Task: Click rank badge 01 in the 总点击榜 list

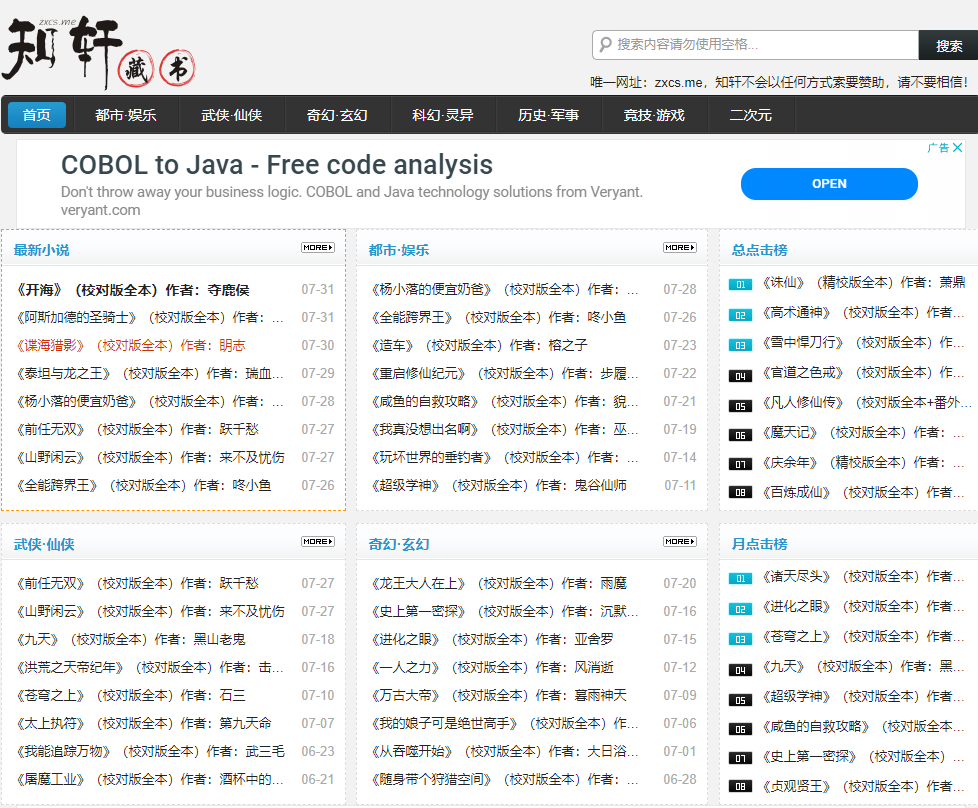Action: (x=739, y=284)
